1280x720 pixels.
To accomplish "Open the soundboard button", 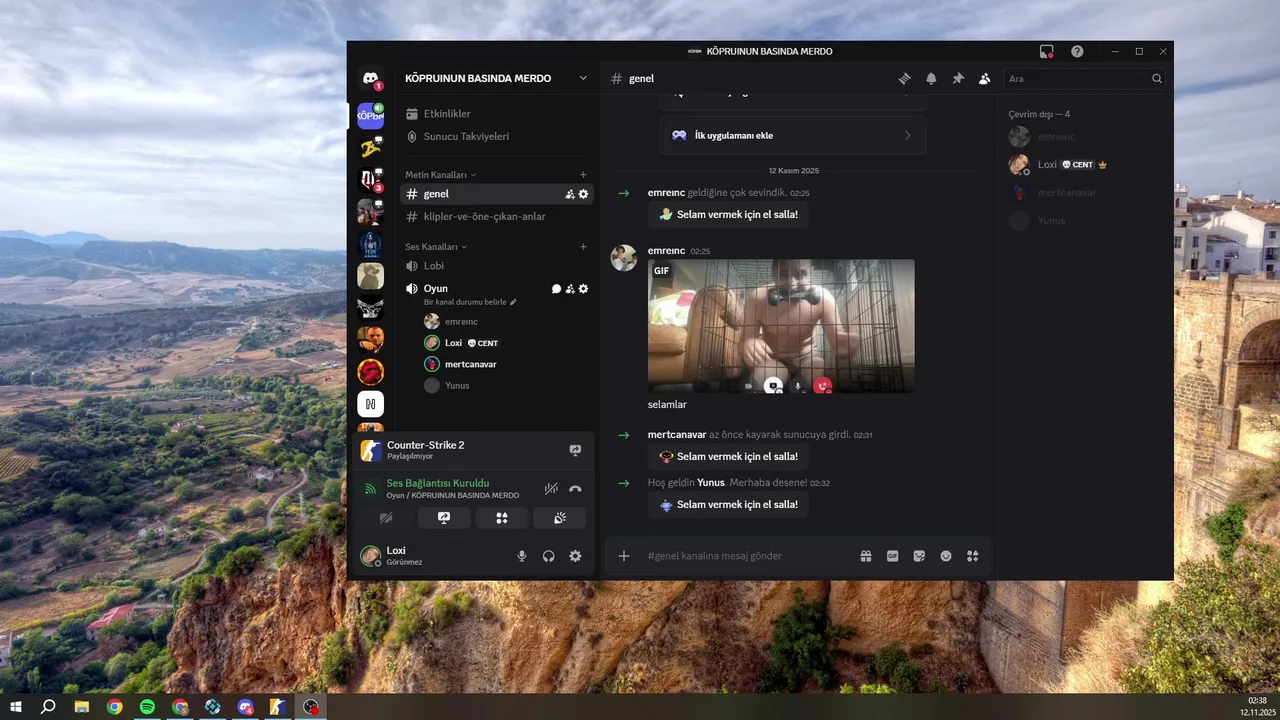I will [560, 518].
